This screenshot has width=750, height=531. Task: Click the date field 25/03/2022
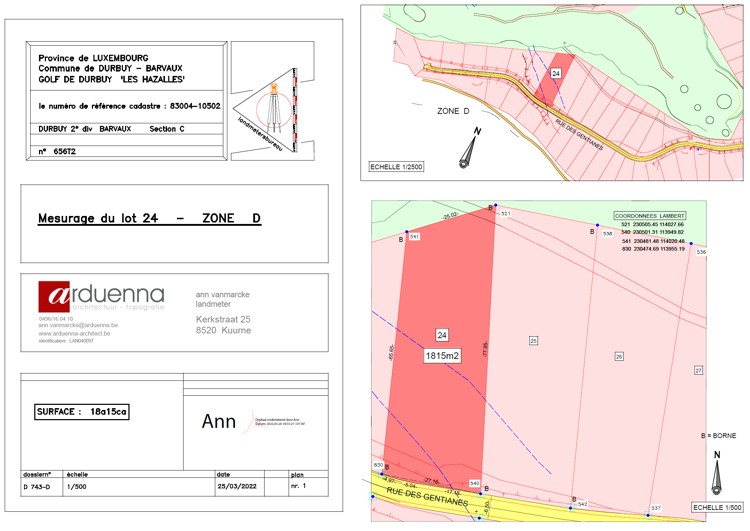point(237,487)
